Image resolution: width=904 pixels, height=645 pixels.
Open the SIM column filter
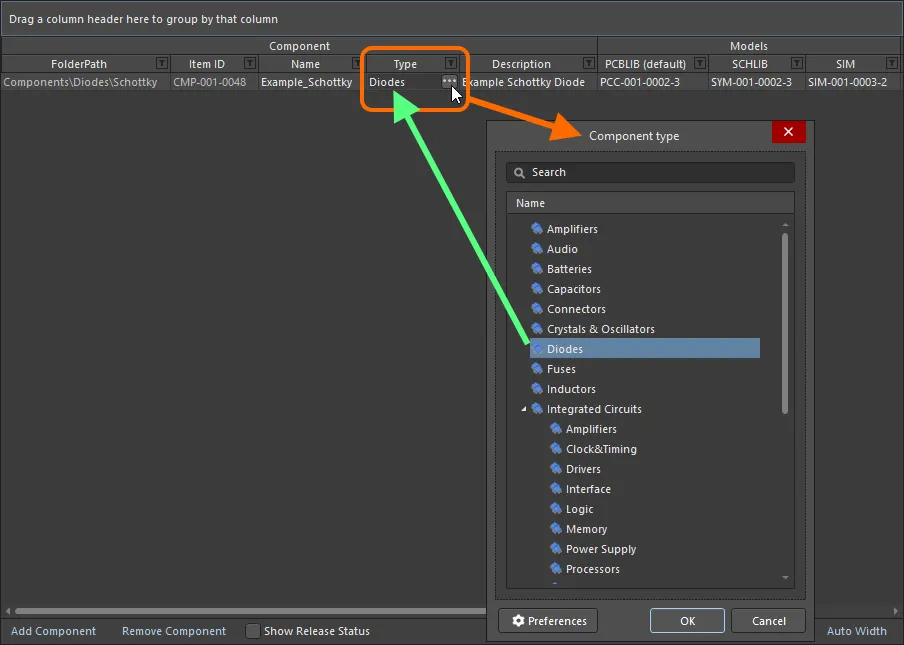[892, 63]
